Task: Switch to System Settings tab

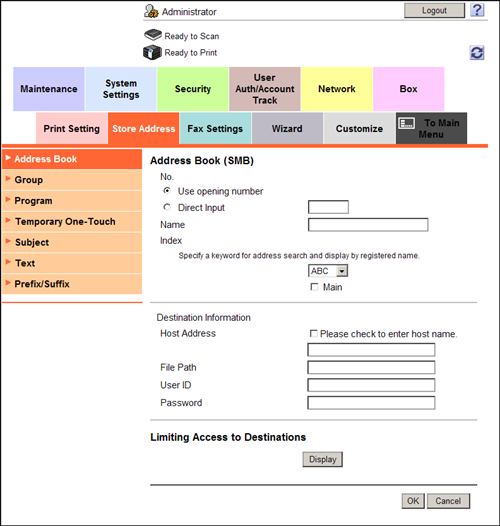Action: 121,89
